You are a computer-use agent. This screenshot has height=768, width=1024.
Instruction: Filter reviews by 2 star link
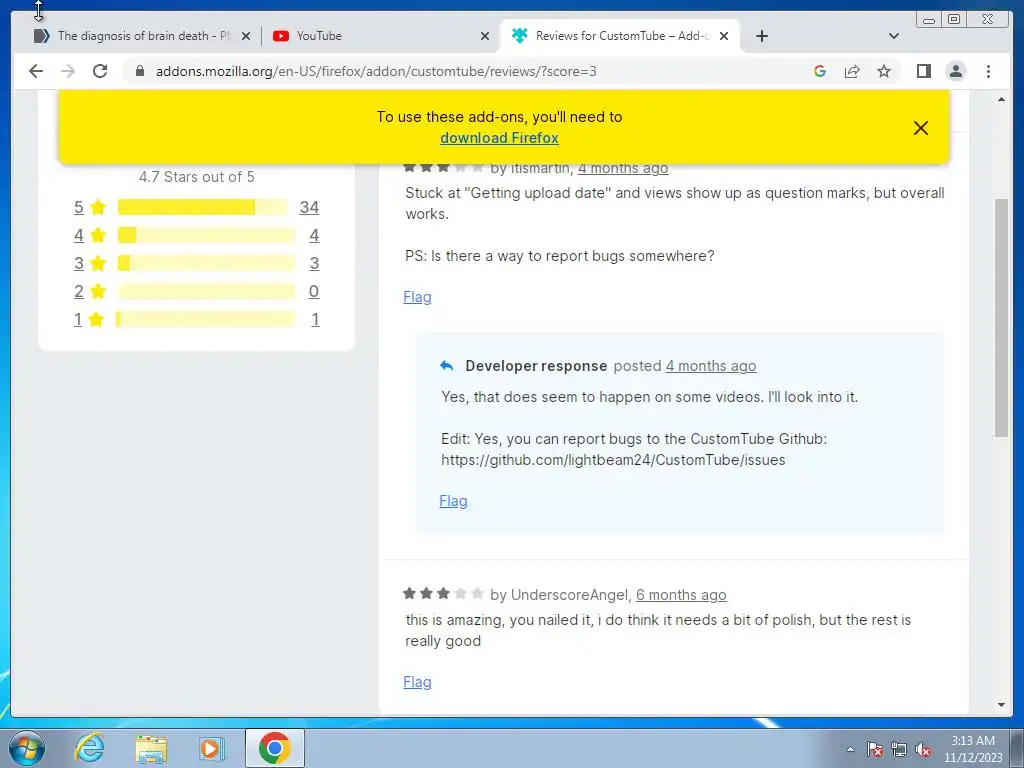point(78,291)
